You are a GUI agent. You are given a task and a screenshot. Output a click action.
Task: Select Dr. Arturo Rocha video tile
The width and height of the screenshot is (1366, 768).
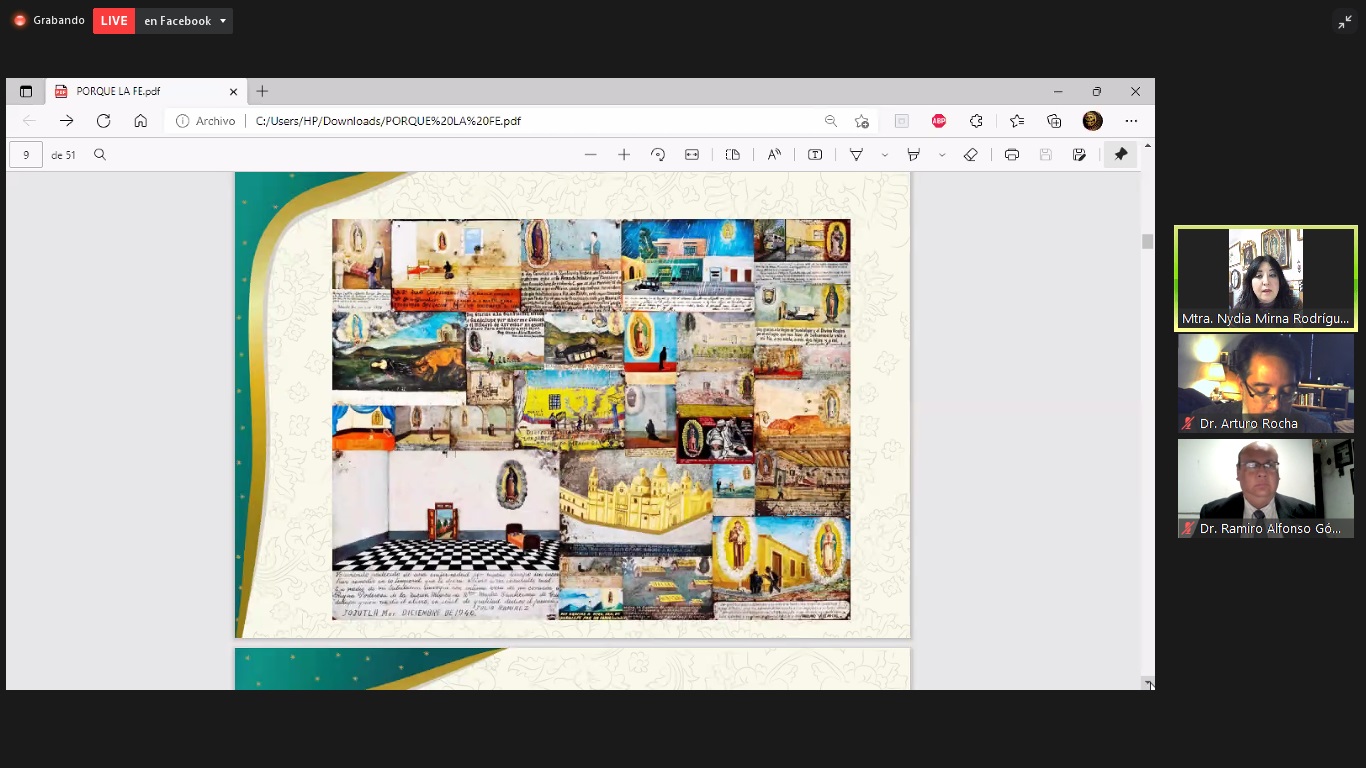pyautogui.click(x=1265, y=383)
